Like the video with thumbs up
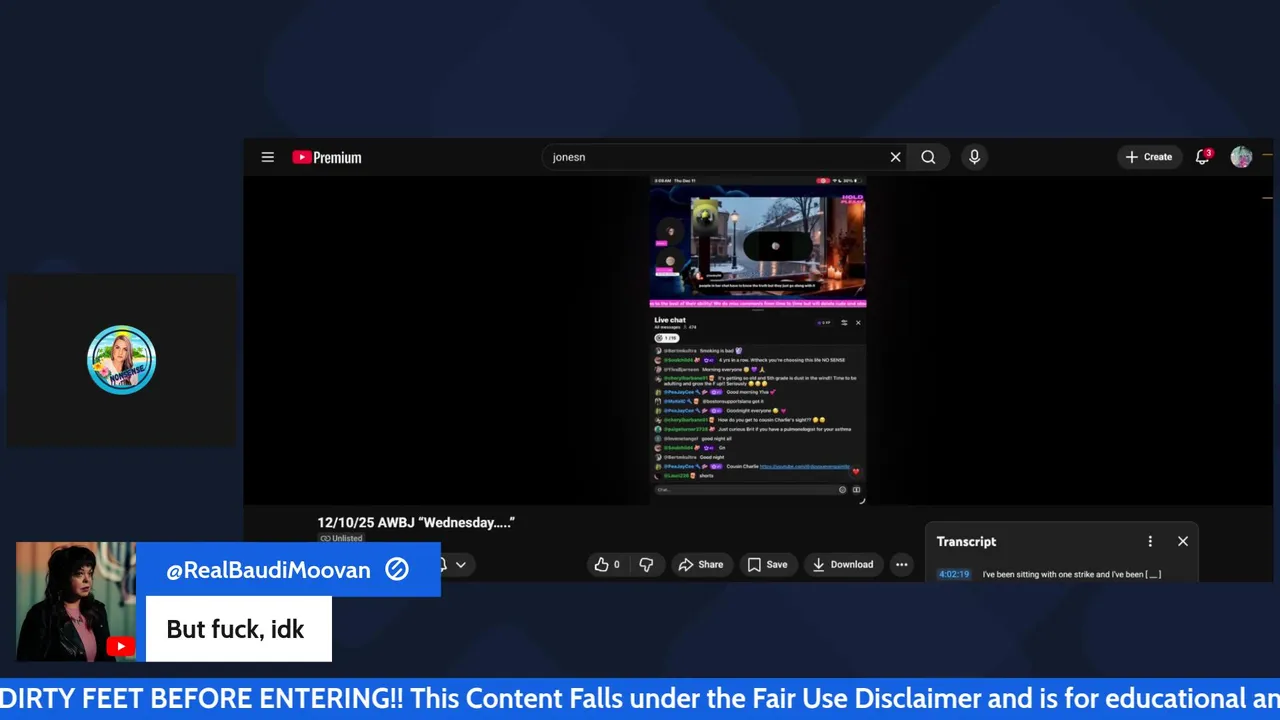1280x720 pixels. [607, 564]
